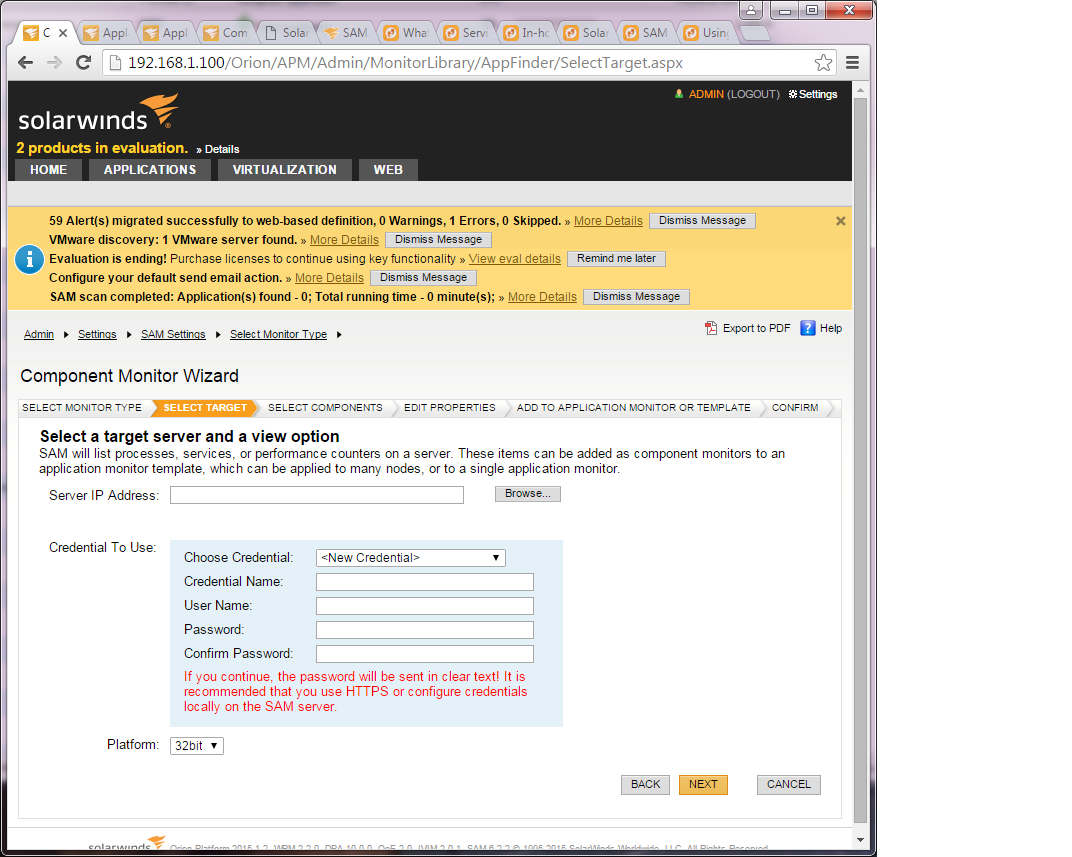This screenshot has width=1072, height=857.
Task: Go back with browser back arrow
Action: [x=25, y=63]
